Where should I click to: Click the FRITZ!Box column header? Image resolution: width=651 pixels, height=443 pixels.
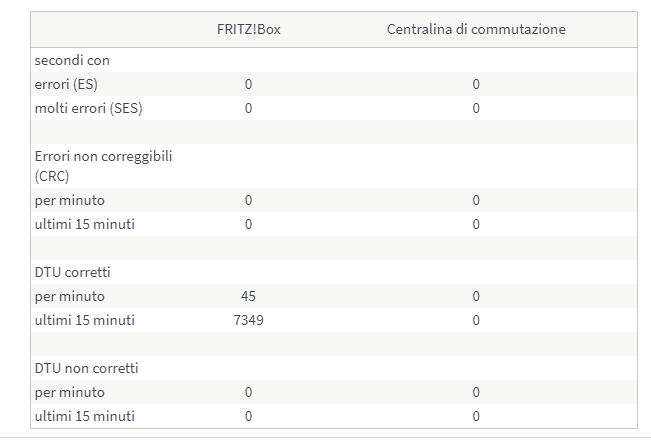click(248, 29)
